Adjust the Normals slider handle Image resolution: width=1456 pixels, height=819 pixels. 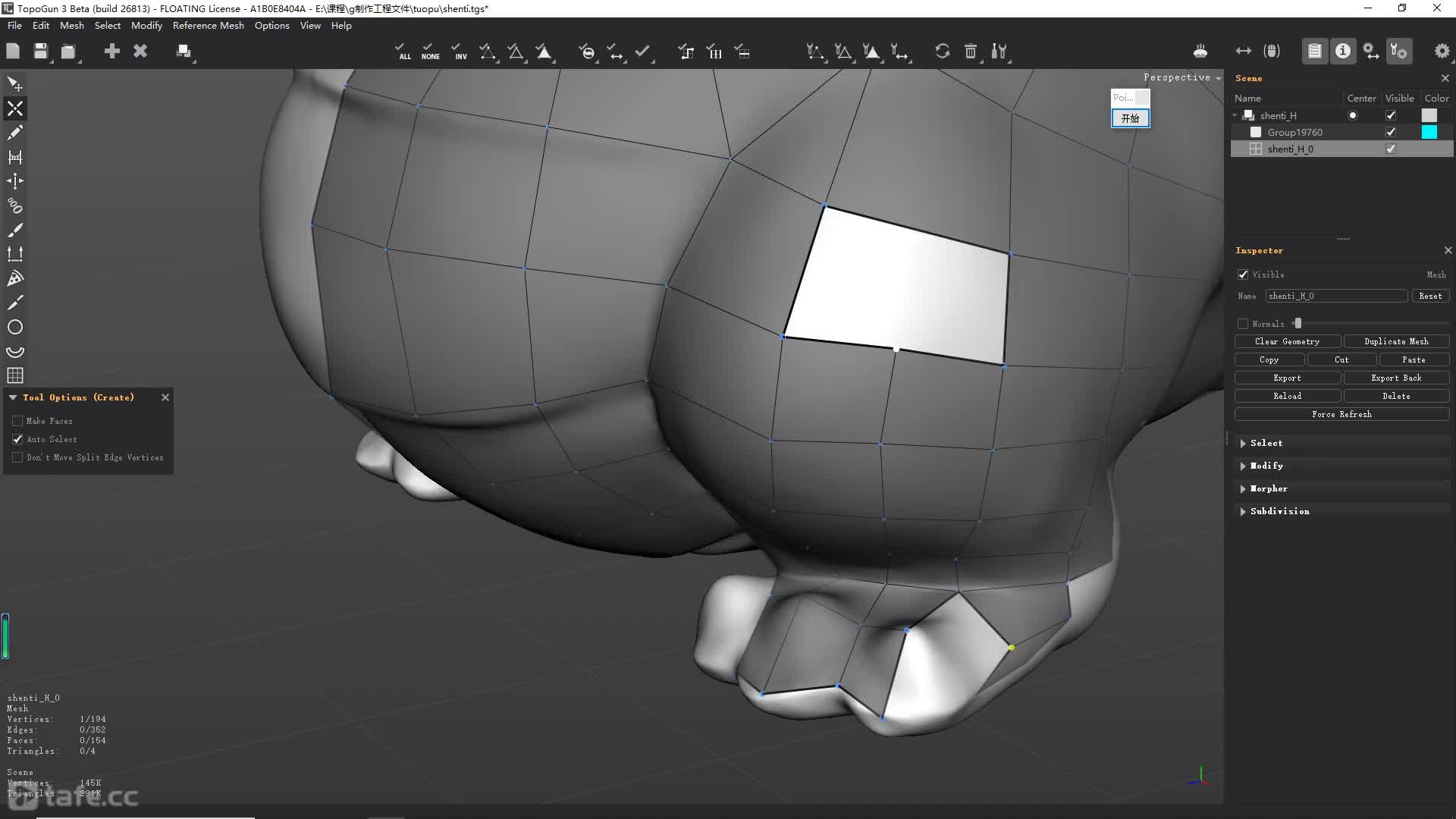pos(1298,324)
